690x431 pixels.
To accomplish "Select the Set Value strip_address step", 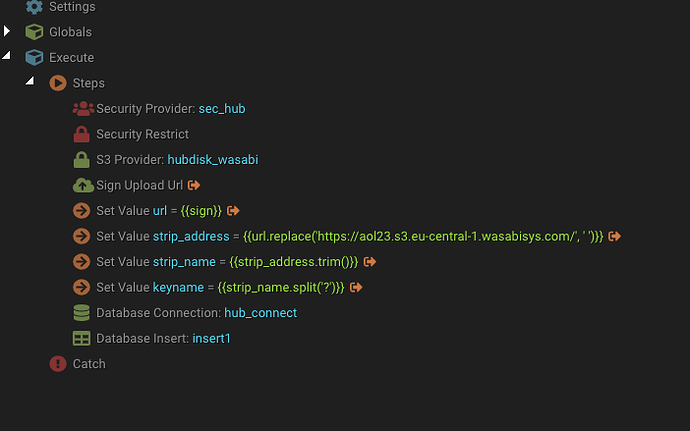I will point(347,236).
